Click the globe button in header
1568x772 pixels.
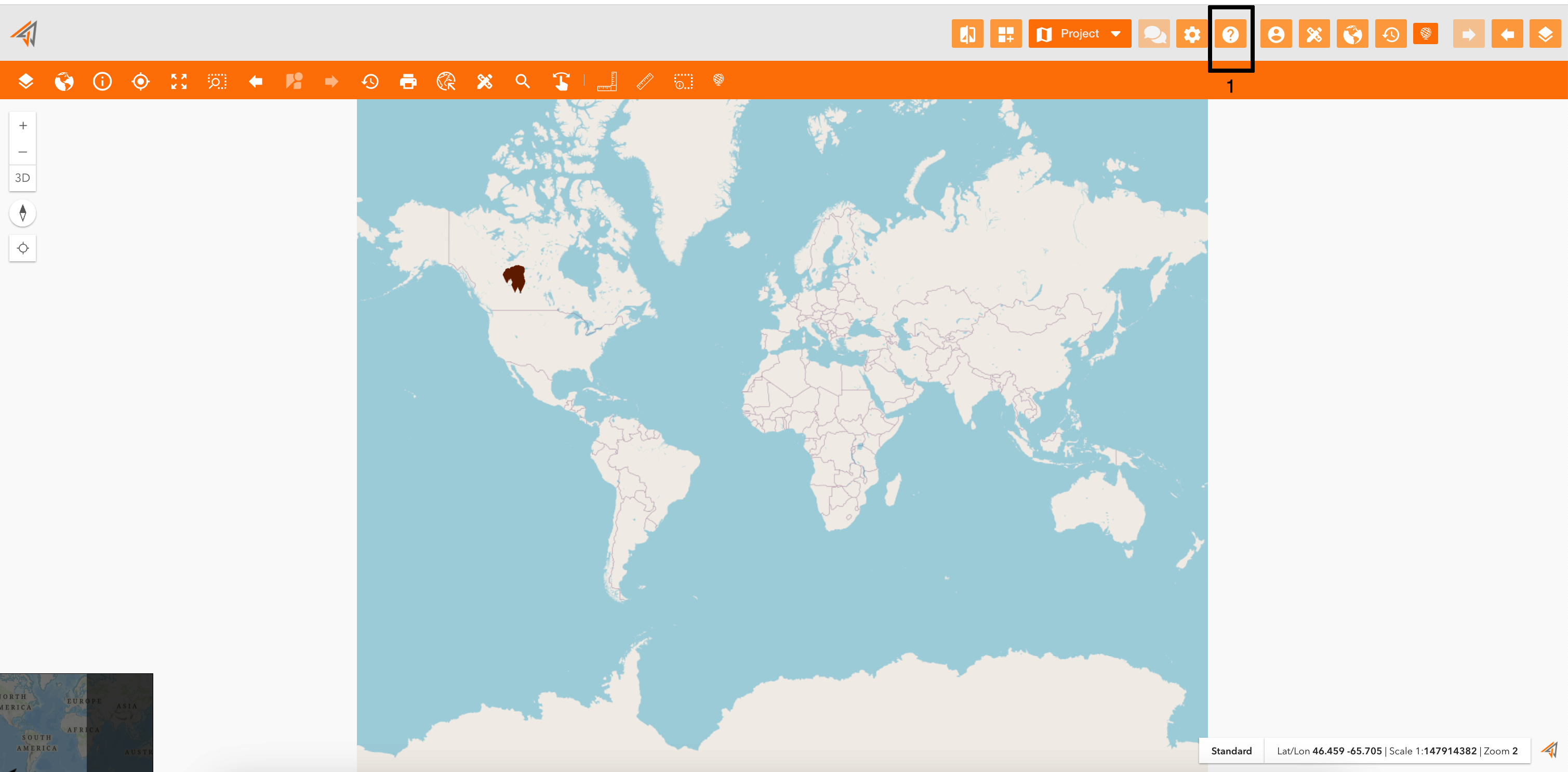click(x=1352, y=34)
